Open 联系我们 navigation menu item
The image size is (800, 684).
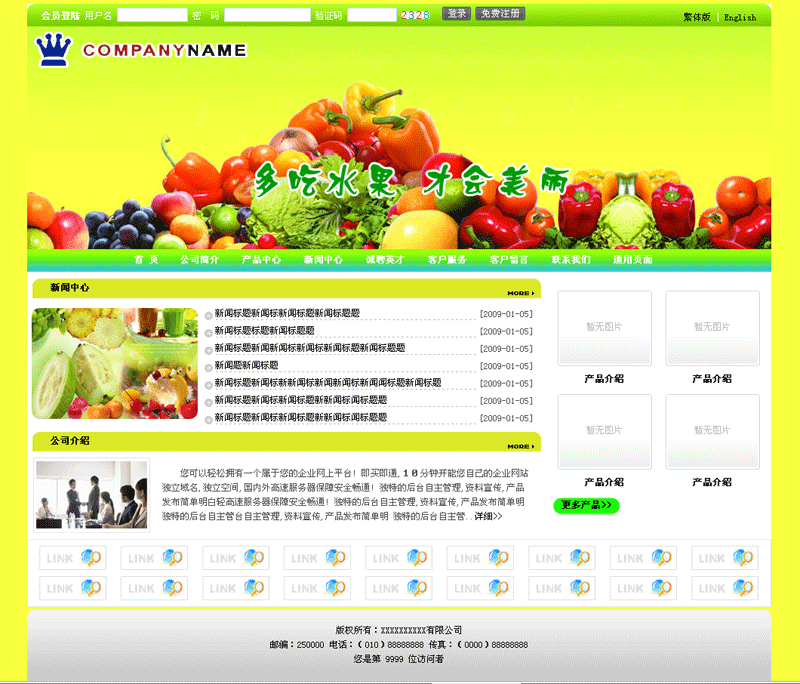(570, 260)
